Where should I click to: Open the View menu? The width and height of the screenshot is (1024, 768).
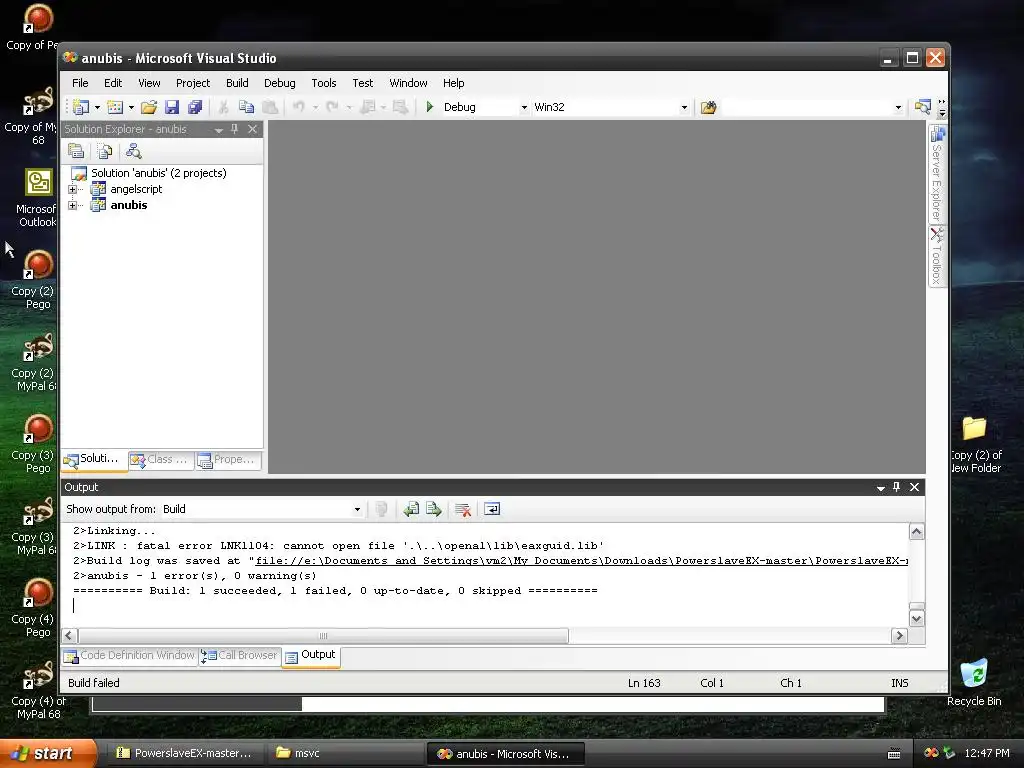(149, 83)
